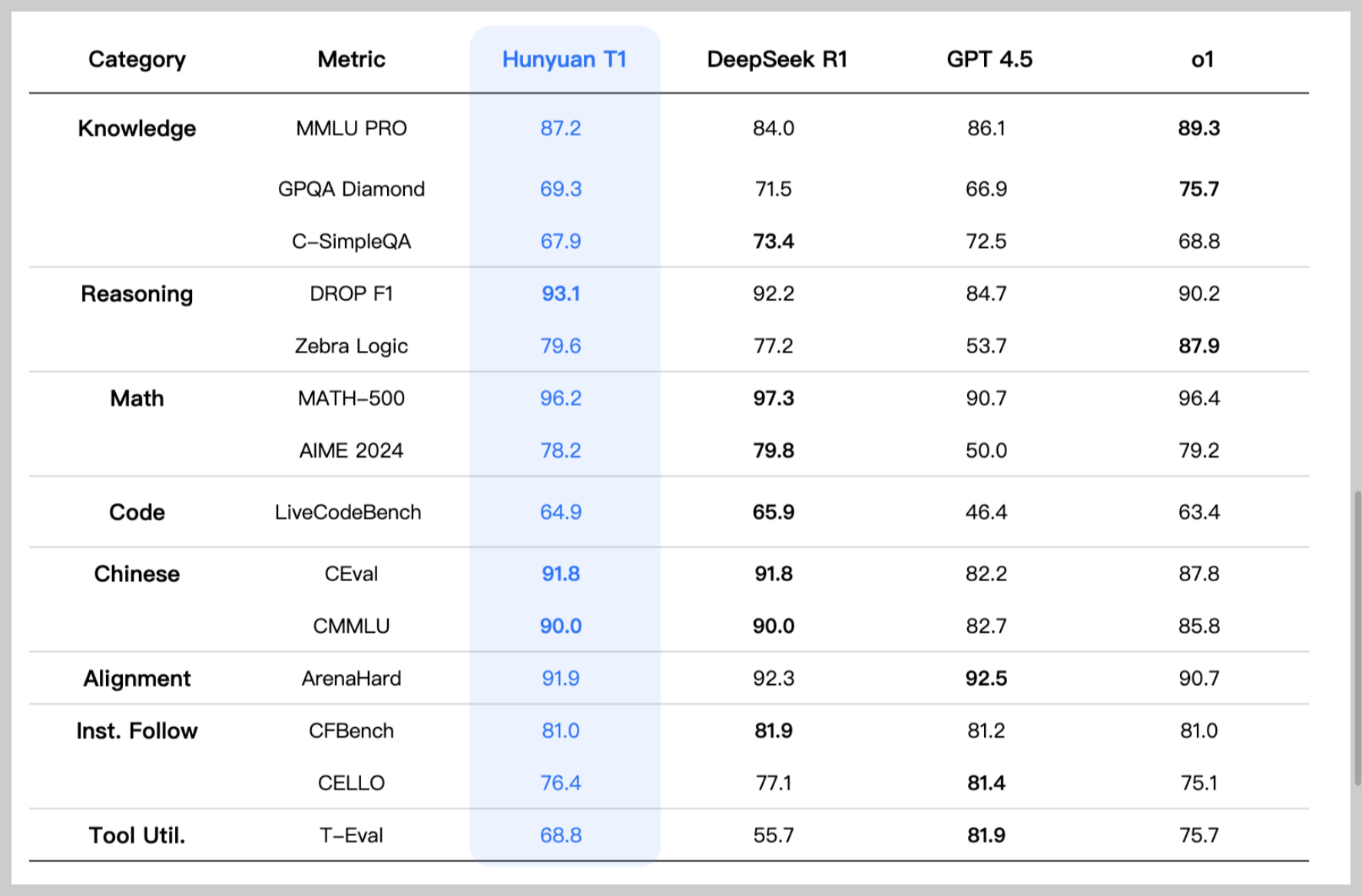
Task: Click the Tool Util. category label
Action: [137, 835]
